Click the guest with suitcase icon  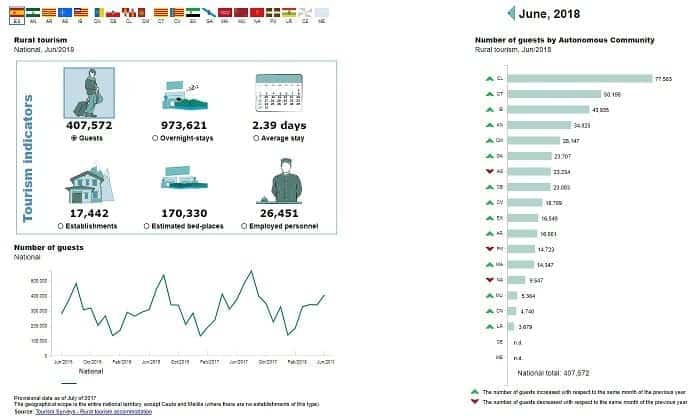click(x=88, y=92)
